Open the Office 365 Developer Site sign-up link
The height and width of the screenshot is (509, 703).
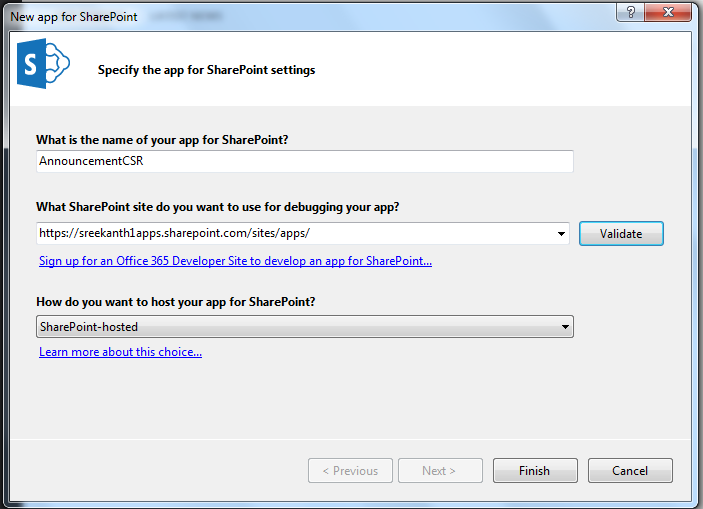pos(235,261)
